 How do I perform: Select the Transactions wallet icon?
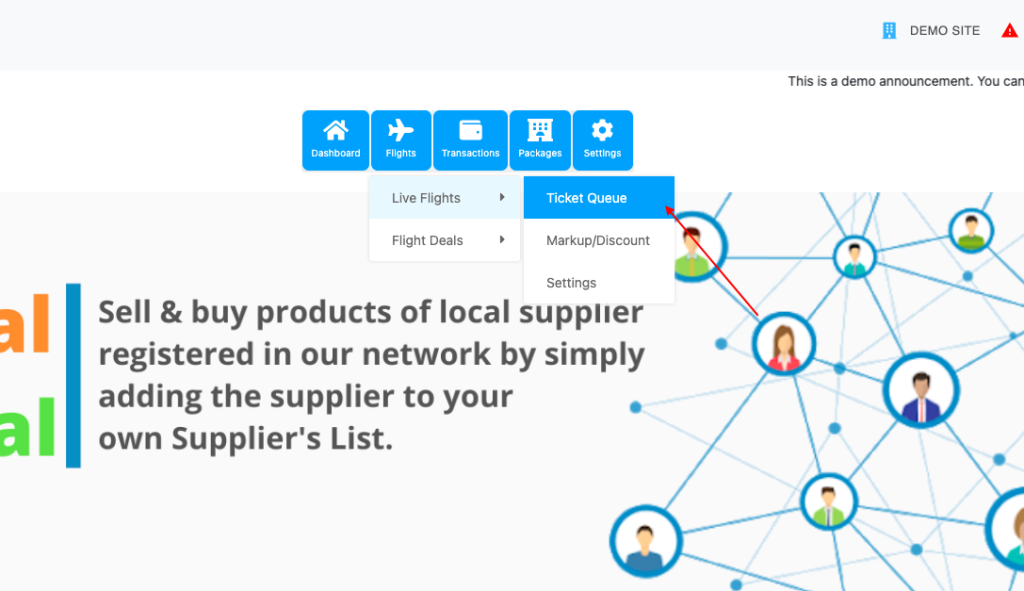pyautogui.click(x=470, y=131)
